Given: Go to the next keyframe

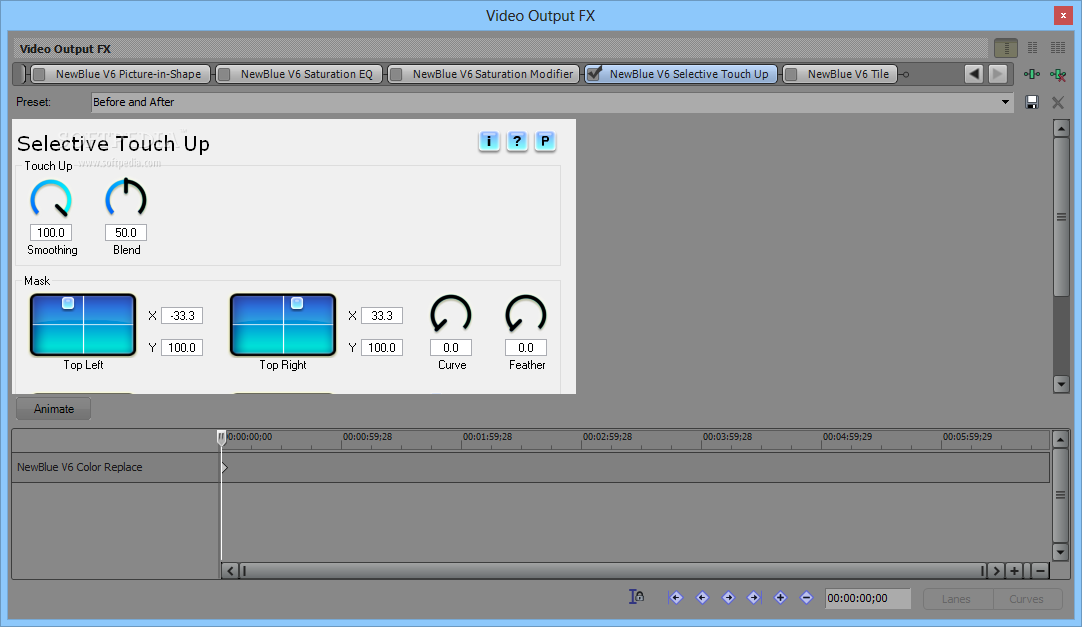Looking at the screenshot, I should [x=728, y=597].
